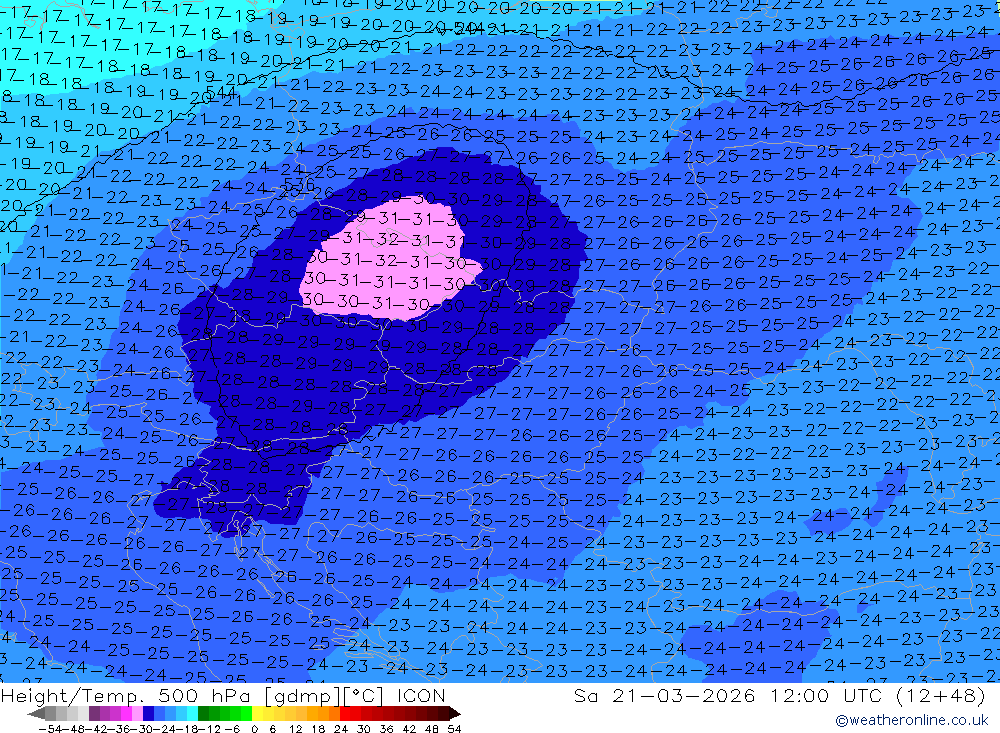Pick the bright red legend swatch above 24
Image resolution: width=1000 pixels, height=733 pixels.
pyautogui.click(x=345, y=714)
